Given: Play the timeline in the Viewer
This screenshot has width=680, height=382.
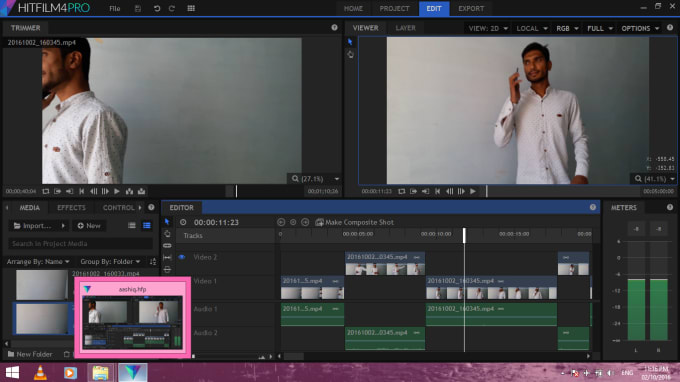Looking at the screenshot, I should (x=473, y=191).
